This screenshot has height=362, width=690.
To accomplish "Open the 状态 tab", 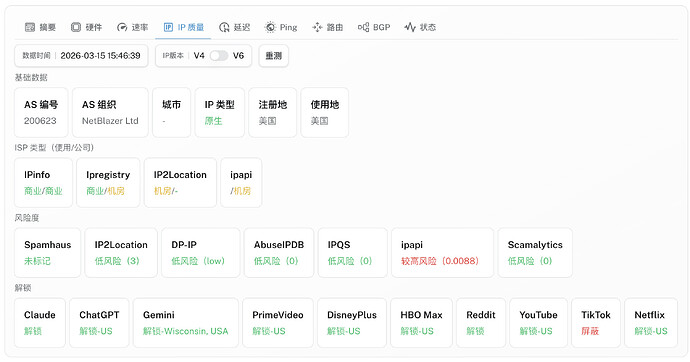I will click(x=420, y=27).
